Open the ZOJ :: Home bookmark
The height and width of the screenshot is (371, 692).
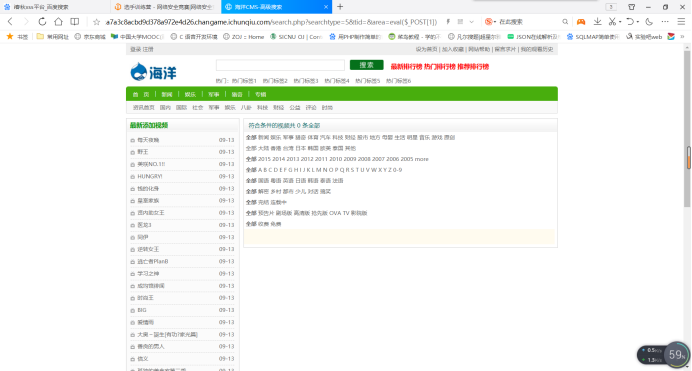pos(243,37)
